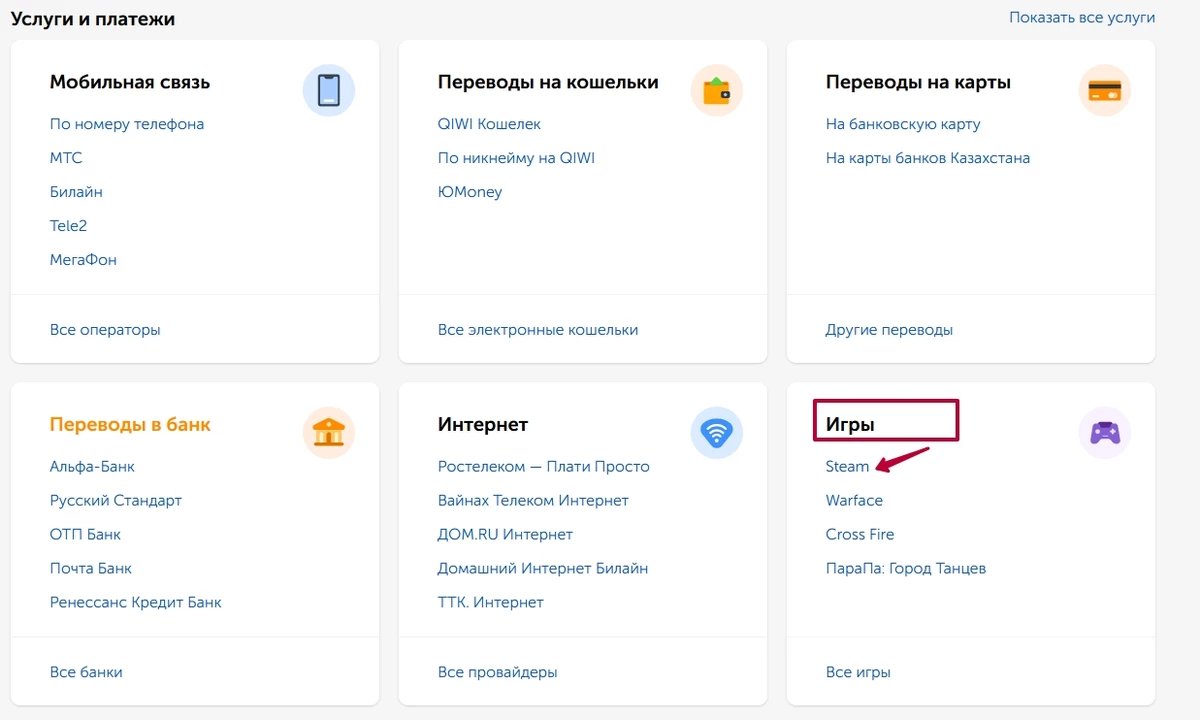
Task: Select the МТС operator
Action: tap(66, 158)
